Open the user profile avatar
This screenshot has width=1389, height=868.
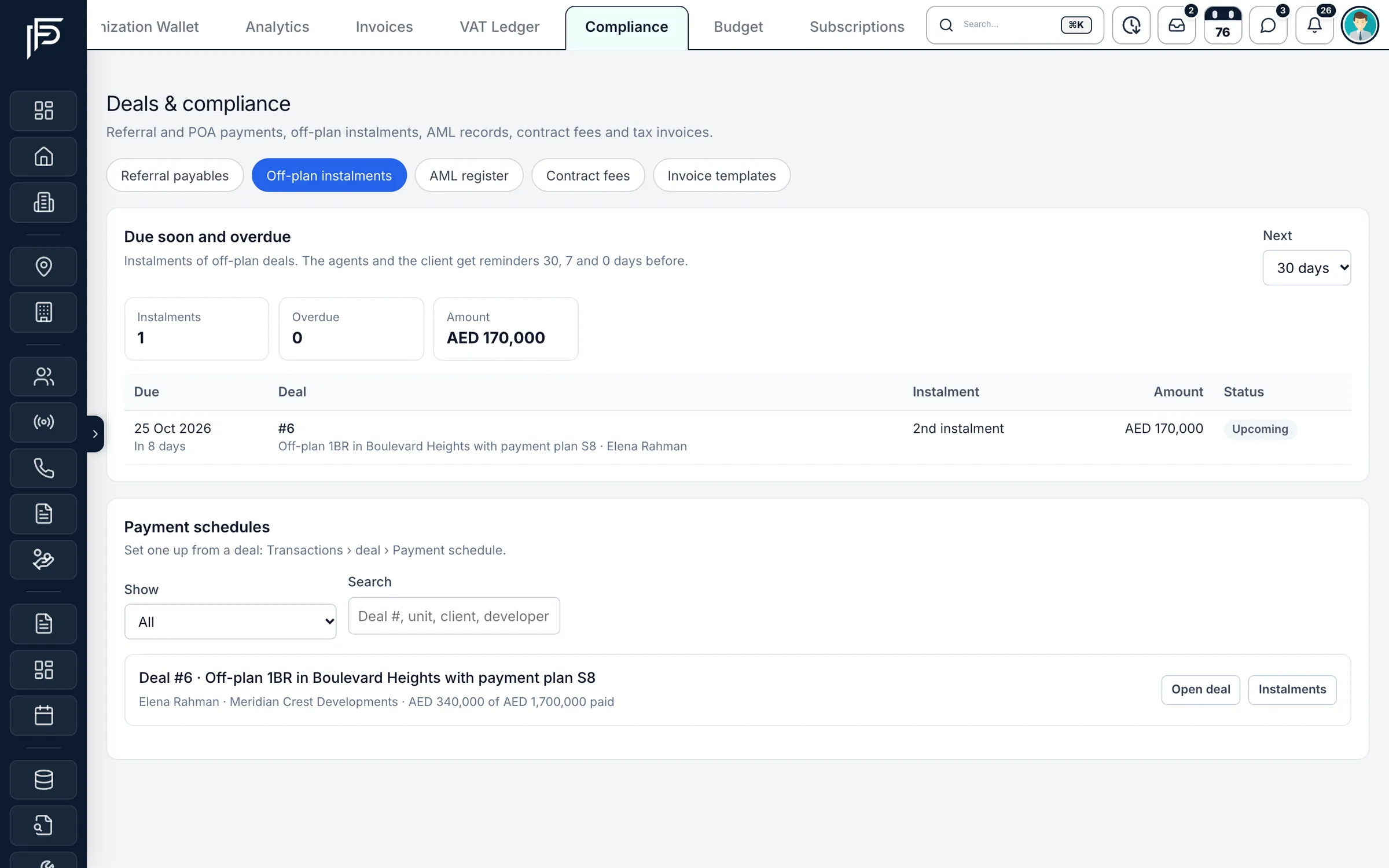coord(1360,25)
